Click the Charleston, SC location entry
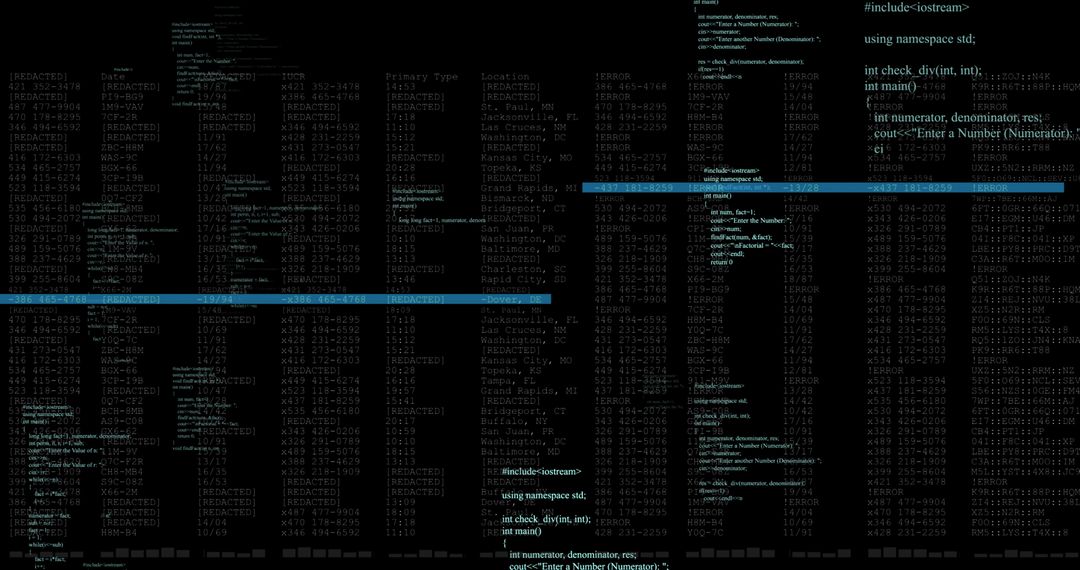The image size is (1080, 570). click(x=523, y=269)
